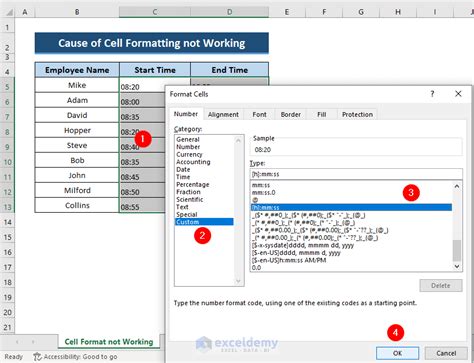Click the Employee Name header cell

pos(77,70)
